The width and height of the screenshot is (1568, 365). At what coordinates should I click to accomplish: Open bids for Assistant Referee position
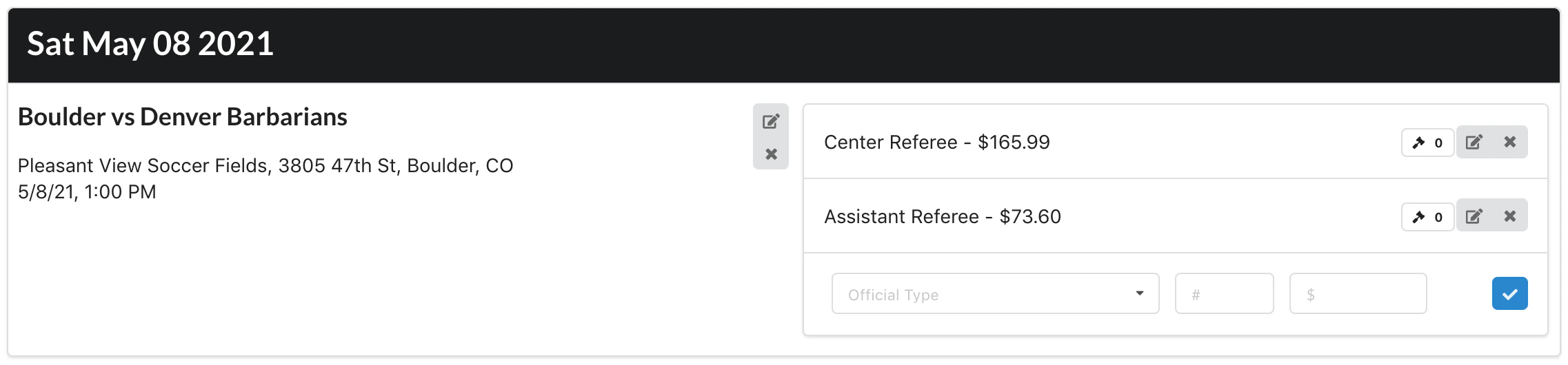[1428, 217]
